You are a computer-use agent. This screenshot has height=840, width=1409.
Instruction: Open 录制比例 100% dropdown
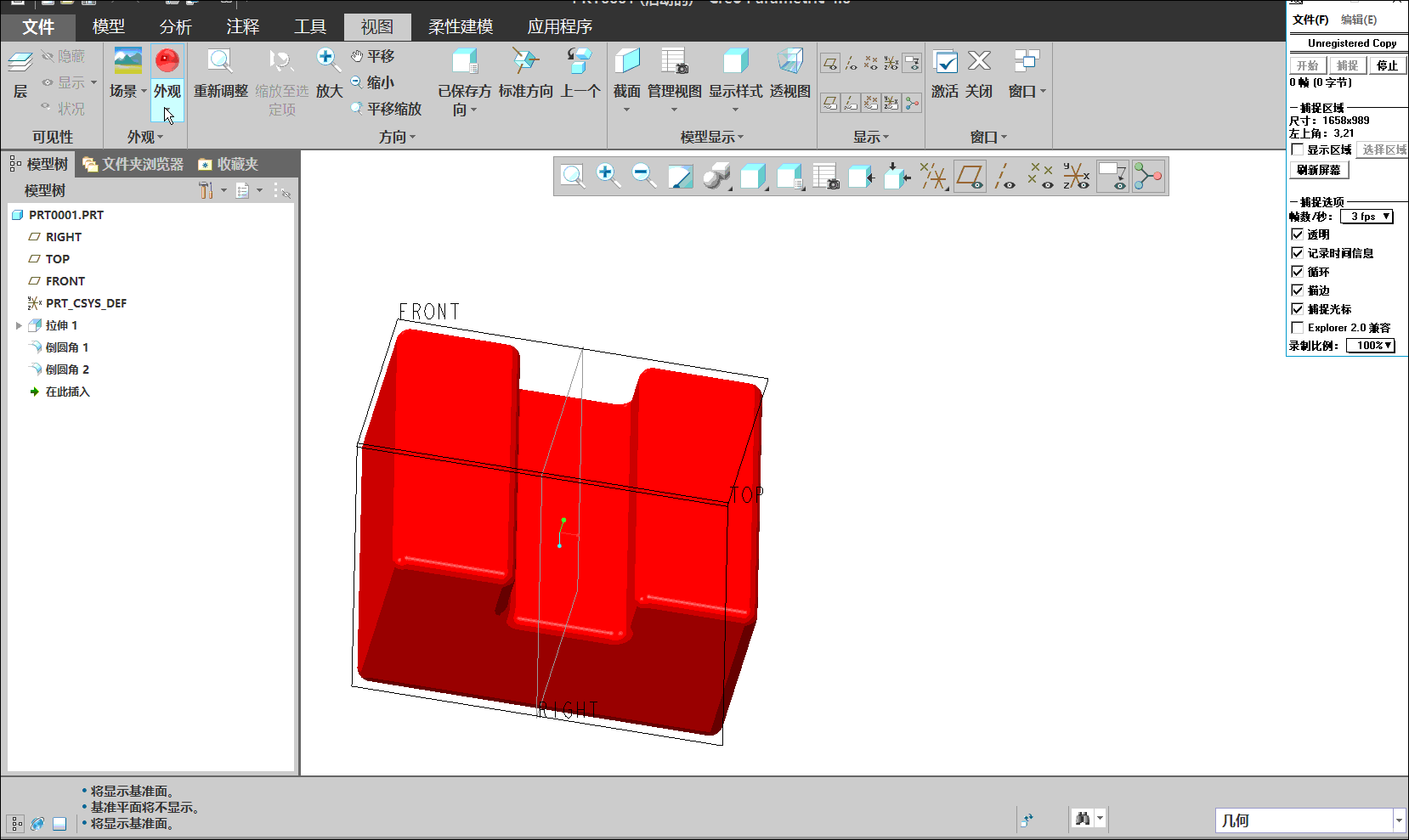coord(1371,346)
